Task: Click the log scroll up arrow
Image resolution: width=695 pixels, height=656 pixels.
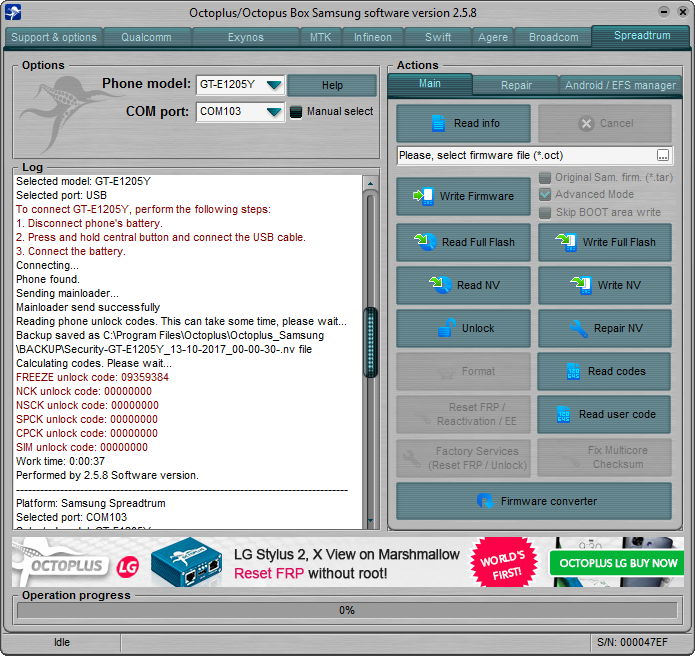Action: (x=370, y=183)
